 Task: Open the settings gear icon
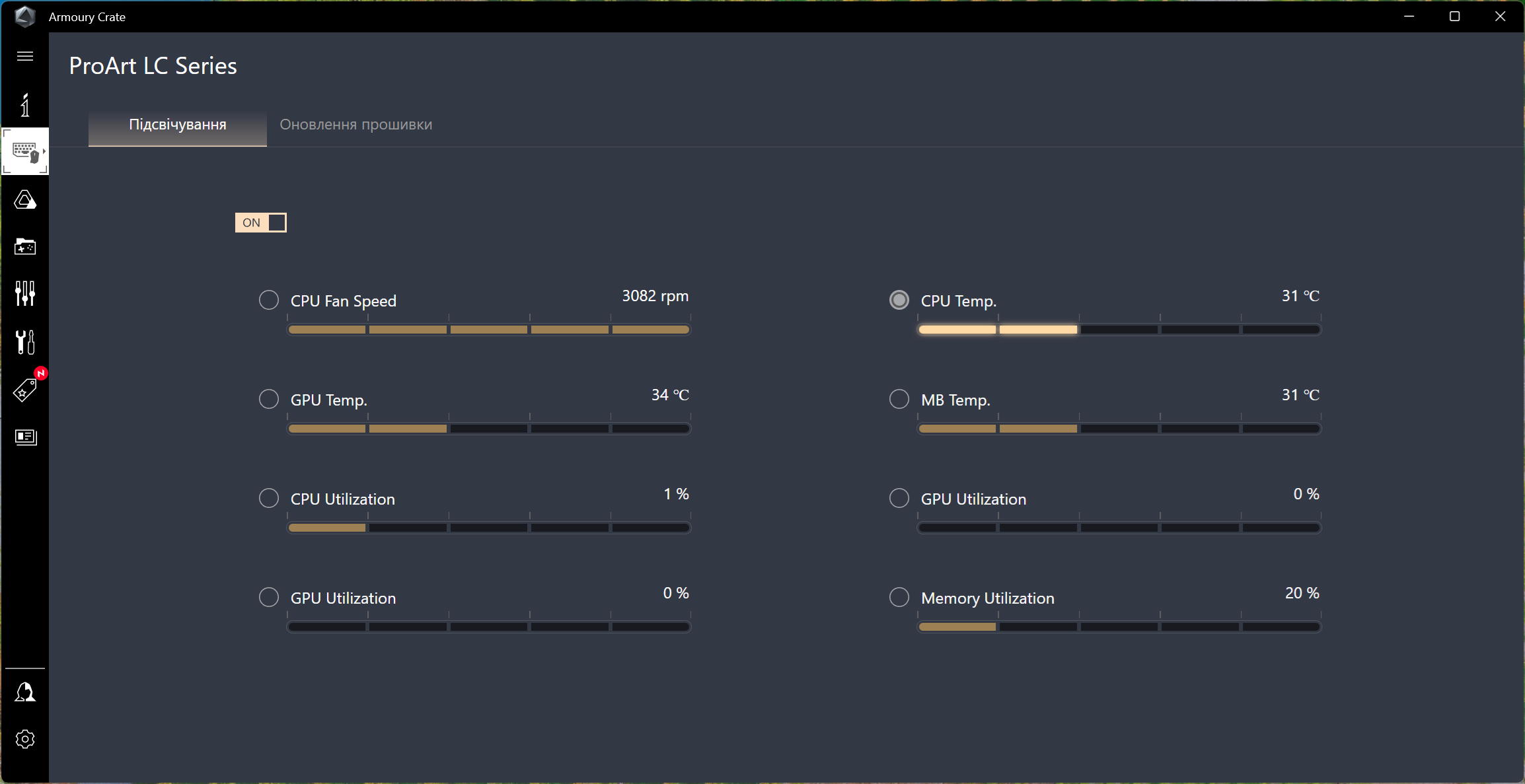tap(25, 738)
